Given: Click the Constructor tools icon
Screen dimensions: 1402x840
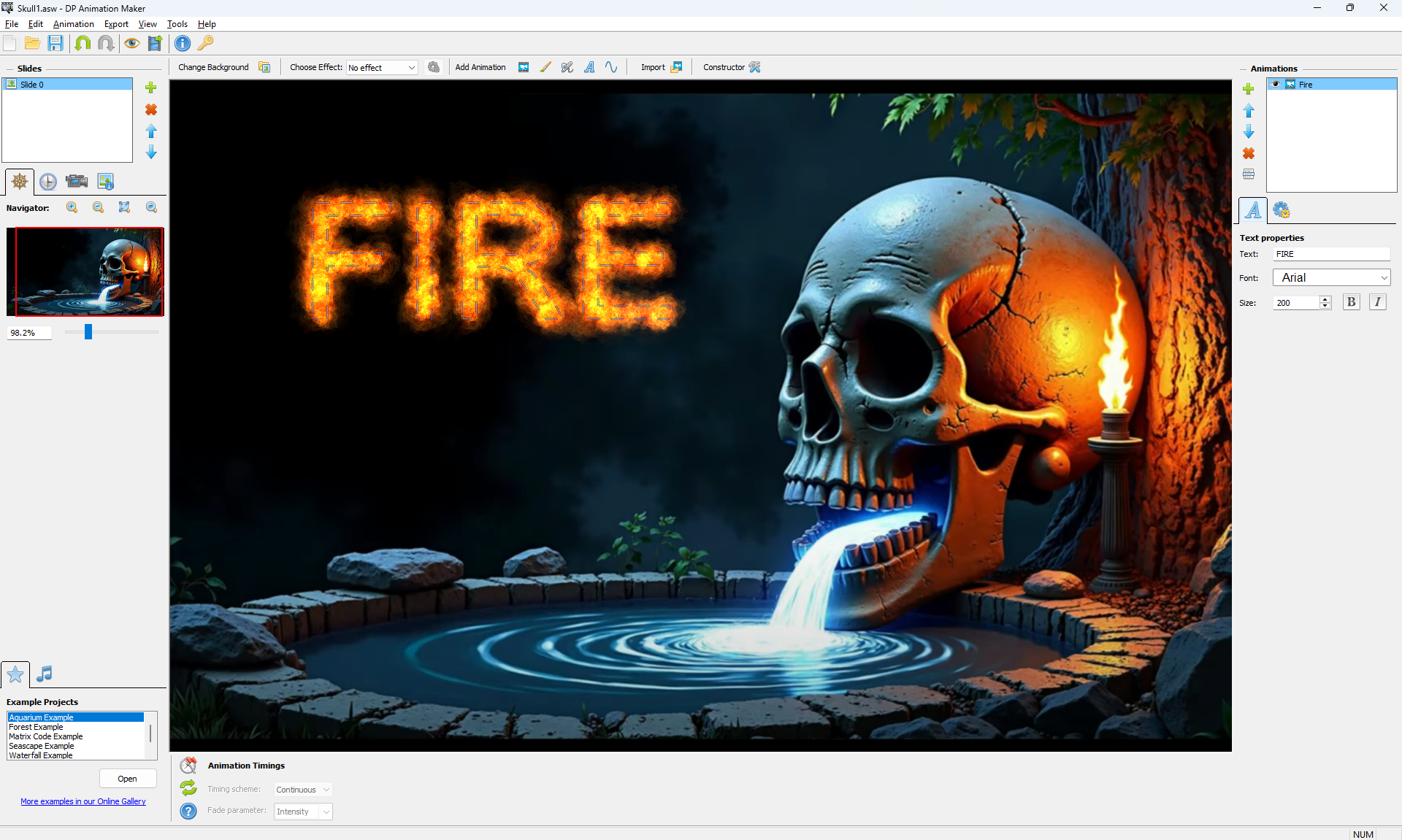Looking at the screenshot, I should point(755,67).
